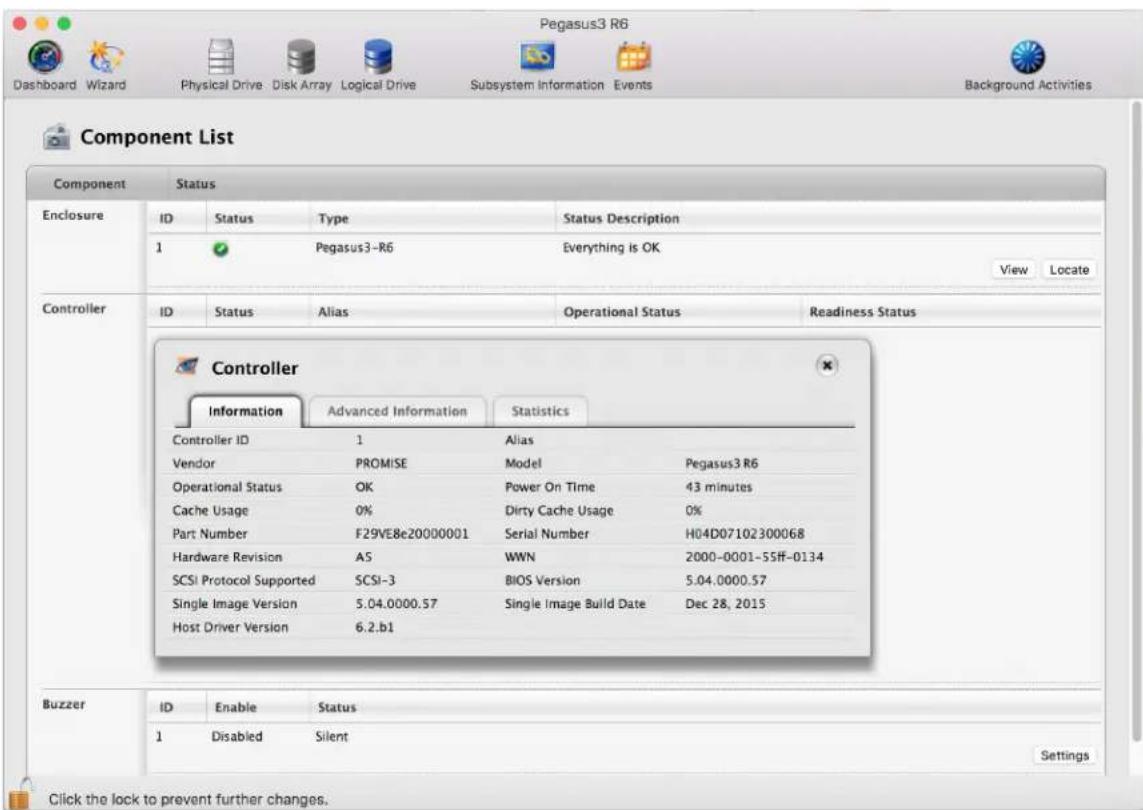1143x810 pixels.
Task: Click the Dirty Cache Usage label
Action: click(x=559, y=510)
